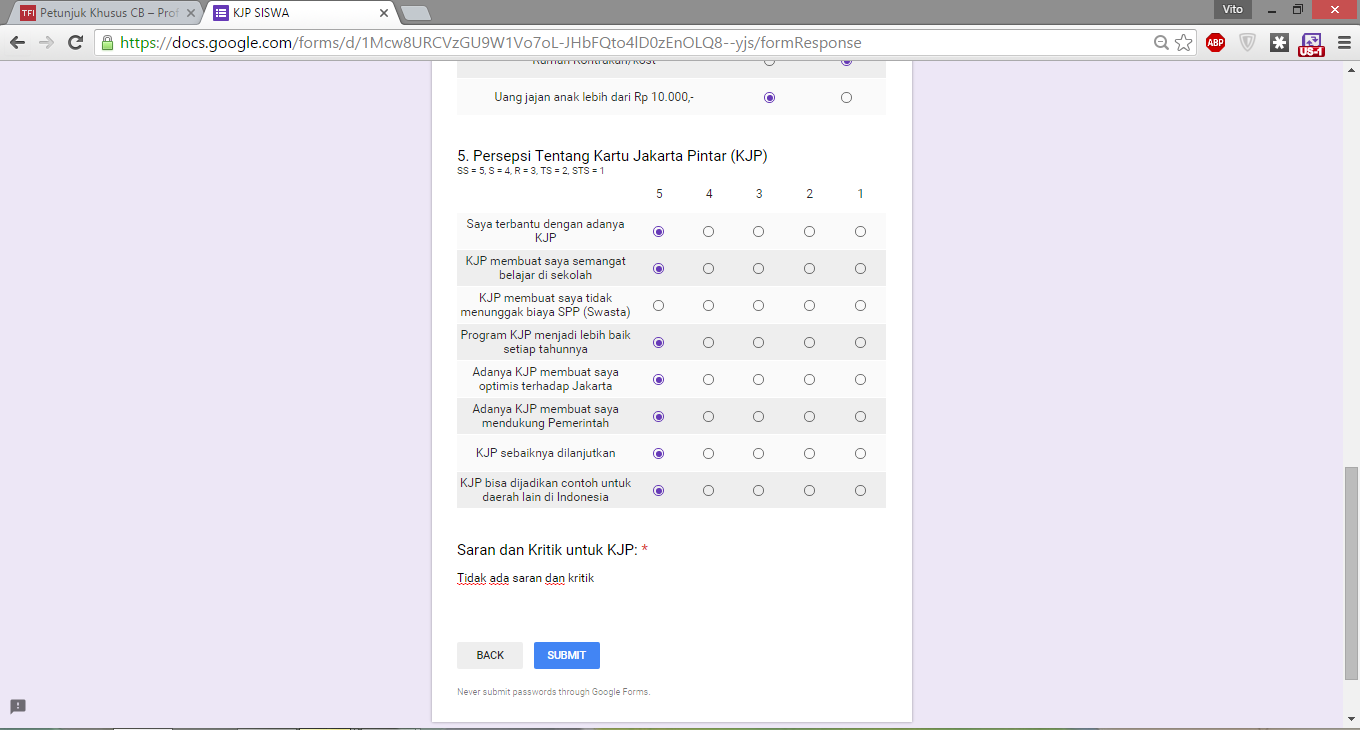1360x730 pixels.
Task: Open the report problem feedback icon
Action: [18, 706]
